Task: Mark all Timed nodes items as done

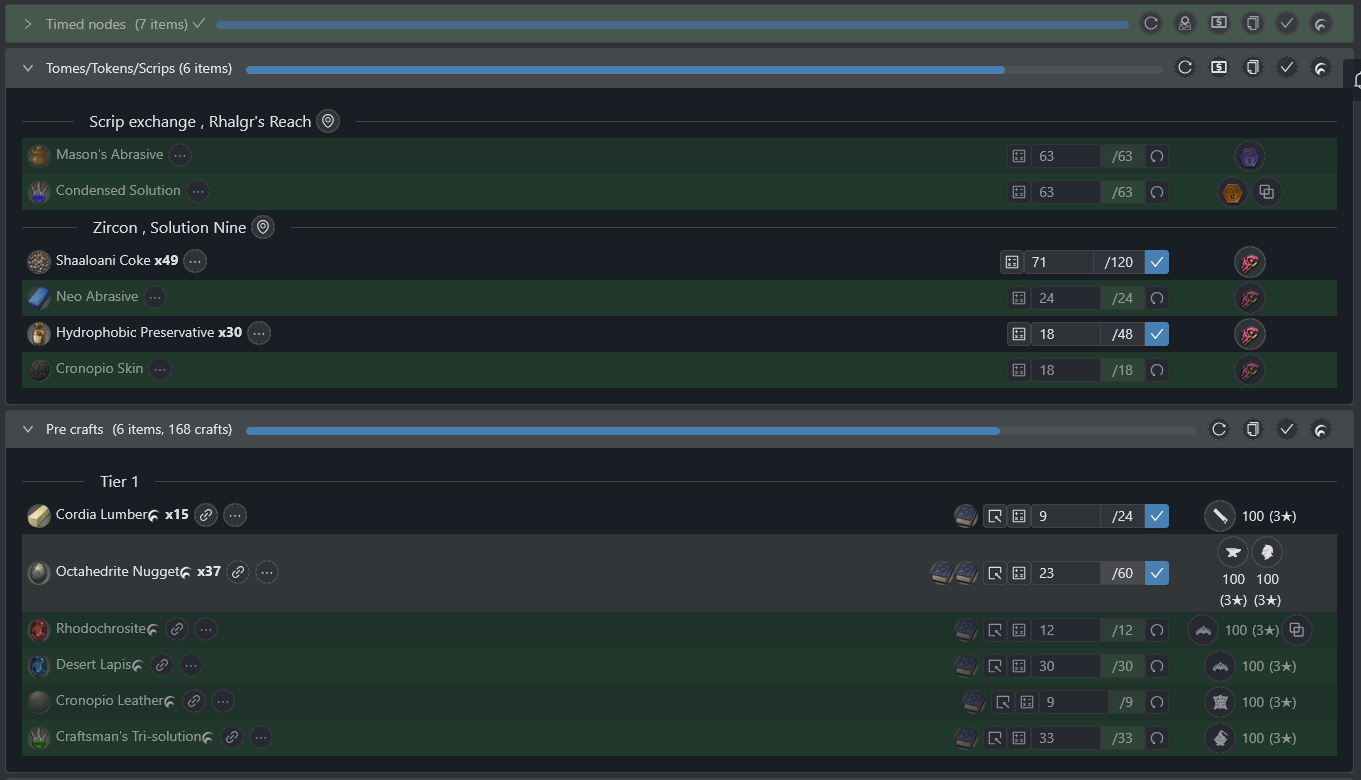Action: point(1287,23)
